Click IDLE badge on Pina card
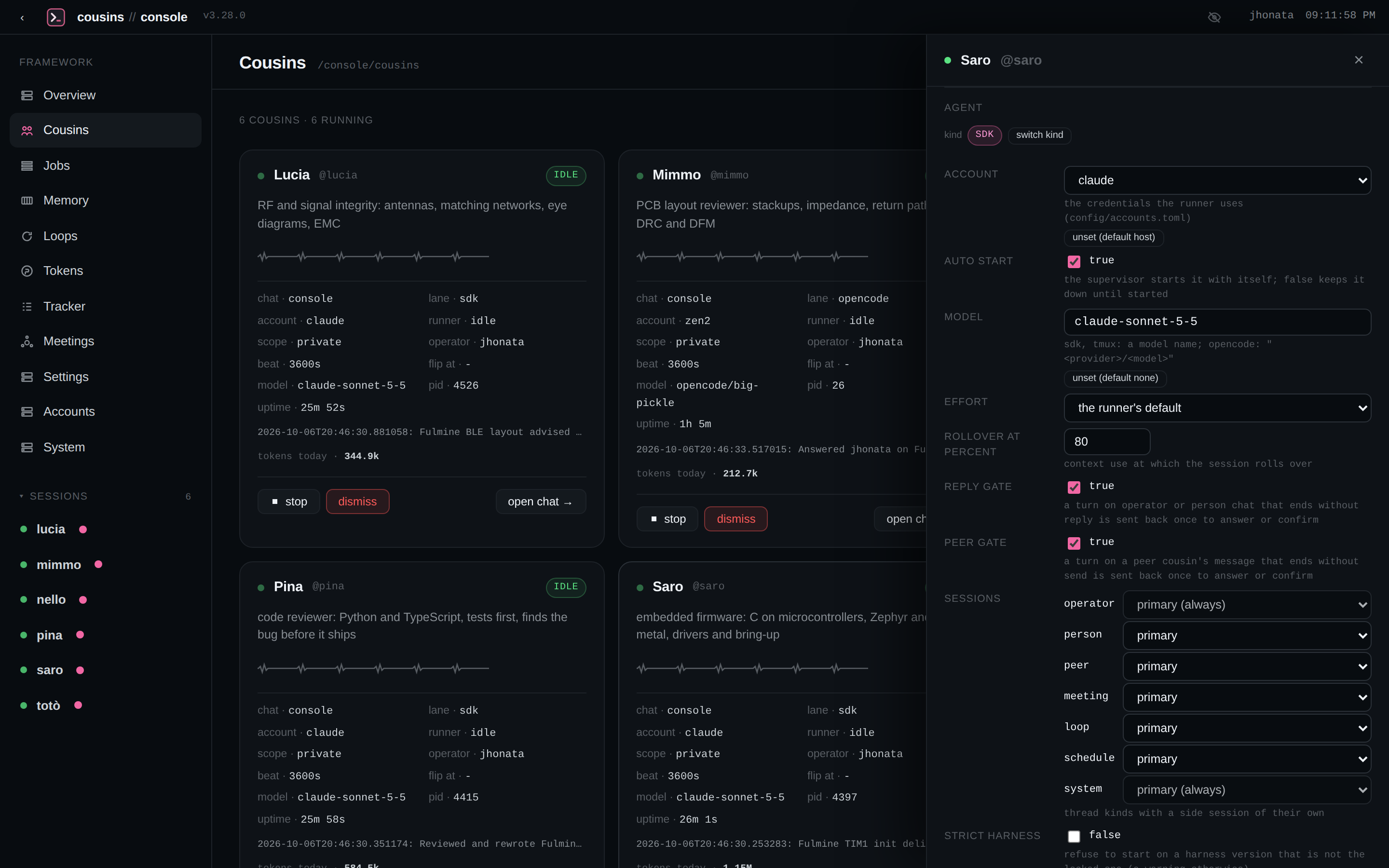This screenshot has width=1389, height=868. 565,587
